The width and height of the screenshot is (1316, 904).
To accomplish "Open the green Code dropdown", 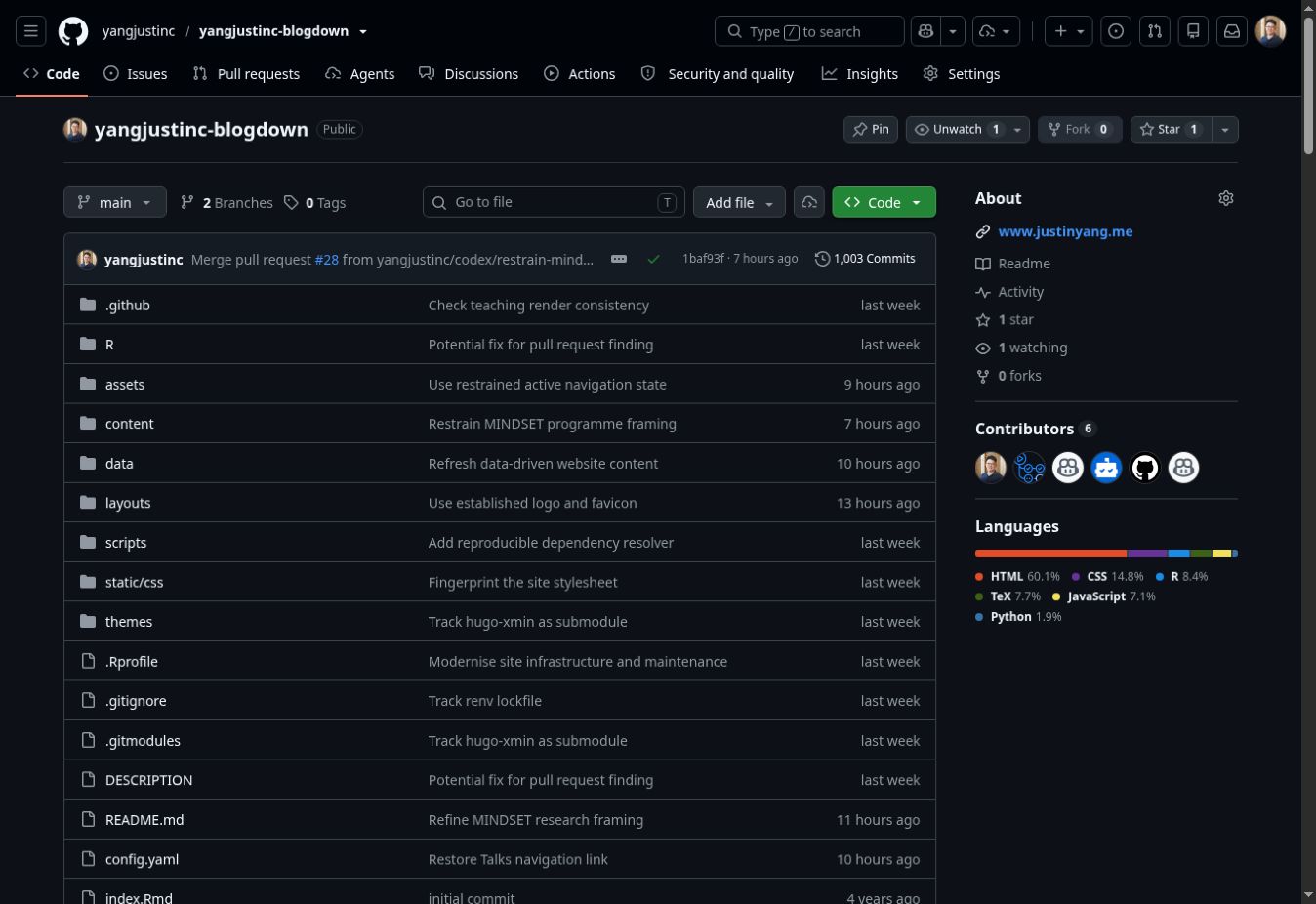I will (884, 202).
